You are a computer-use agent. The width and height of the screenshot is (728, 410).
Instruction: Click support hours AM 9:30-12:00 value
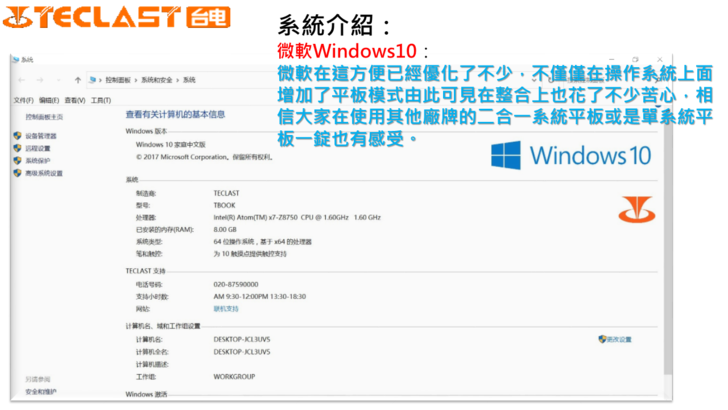tap(260, 296)
